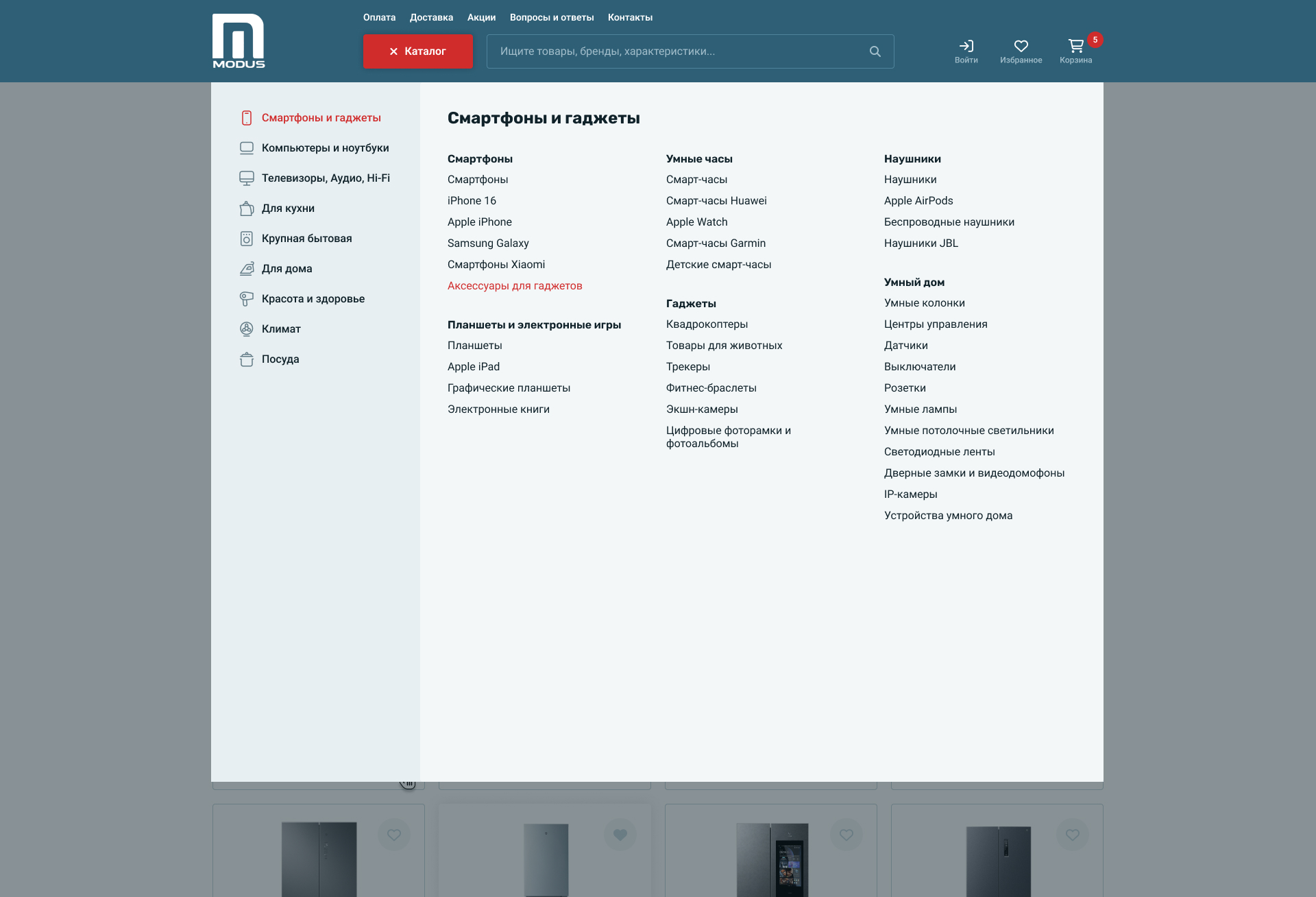Click the pot icon beside Посуда
1316x897 pixels.
click(247, 359)
